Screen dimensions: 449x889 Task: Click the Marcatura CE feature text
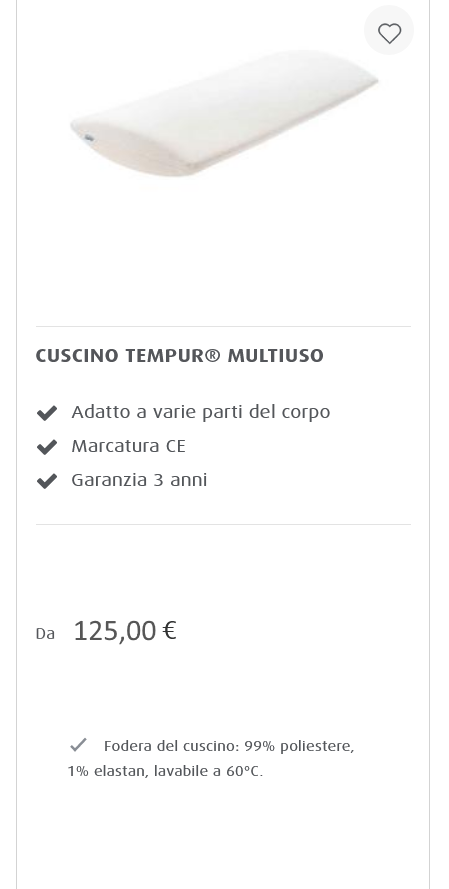(128, 446)
